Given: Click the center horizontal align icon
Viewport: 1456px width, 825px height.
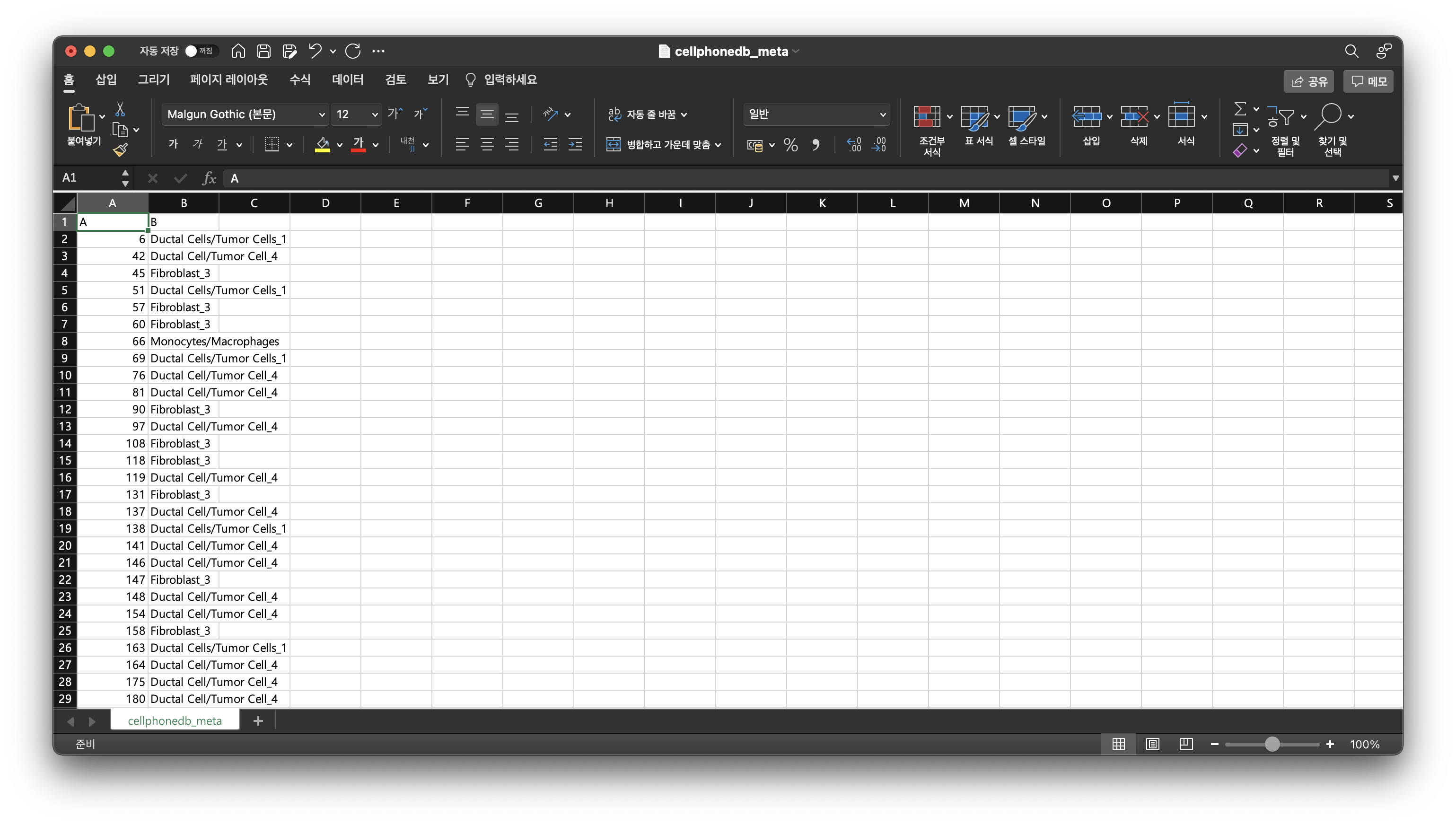Looking at the screenshot, I should pos(487,145).
